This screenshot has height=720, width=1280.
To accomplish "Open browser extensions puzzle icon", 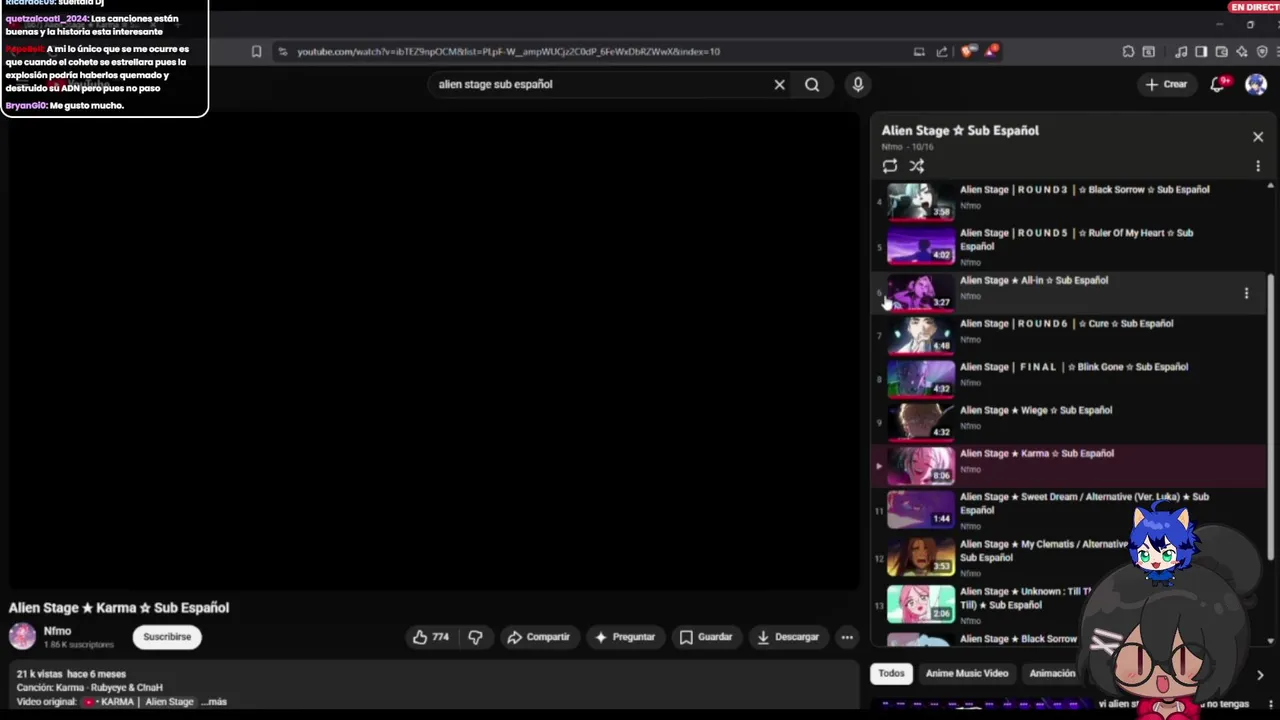I will (x=1128, y=51).
